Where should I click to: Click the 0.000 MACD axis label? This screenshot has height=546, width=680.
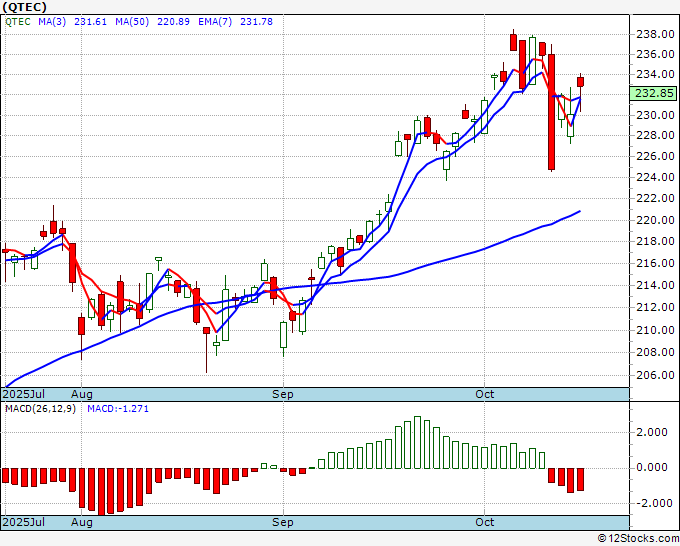[652, 468]
